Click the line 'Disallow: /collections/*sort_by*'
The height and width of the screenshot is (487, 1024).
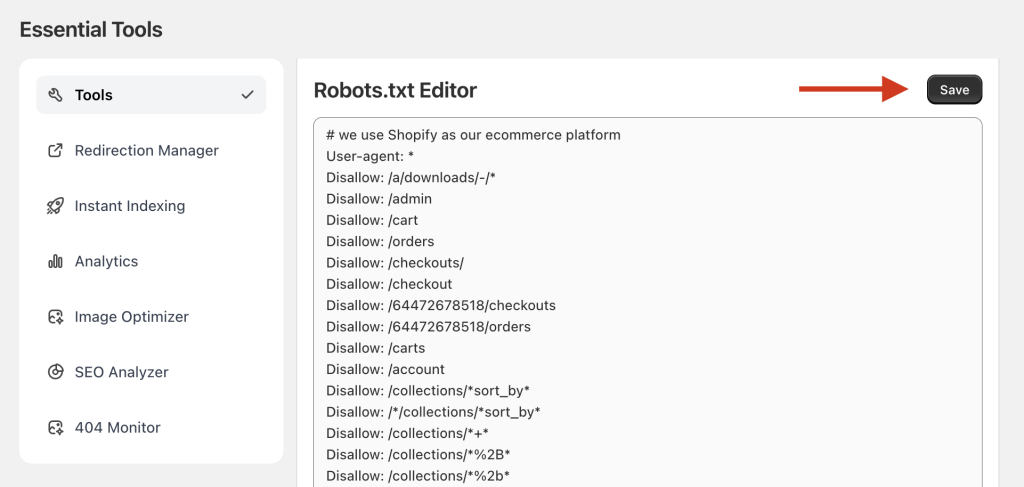(x=428, y=391)
